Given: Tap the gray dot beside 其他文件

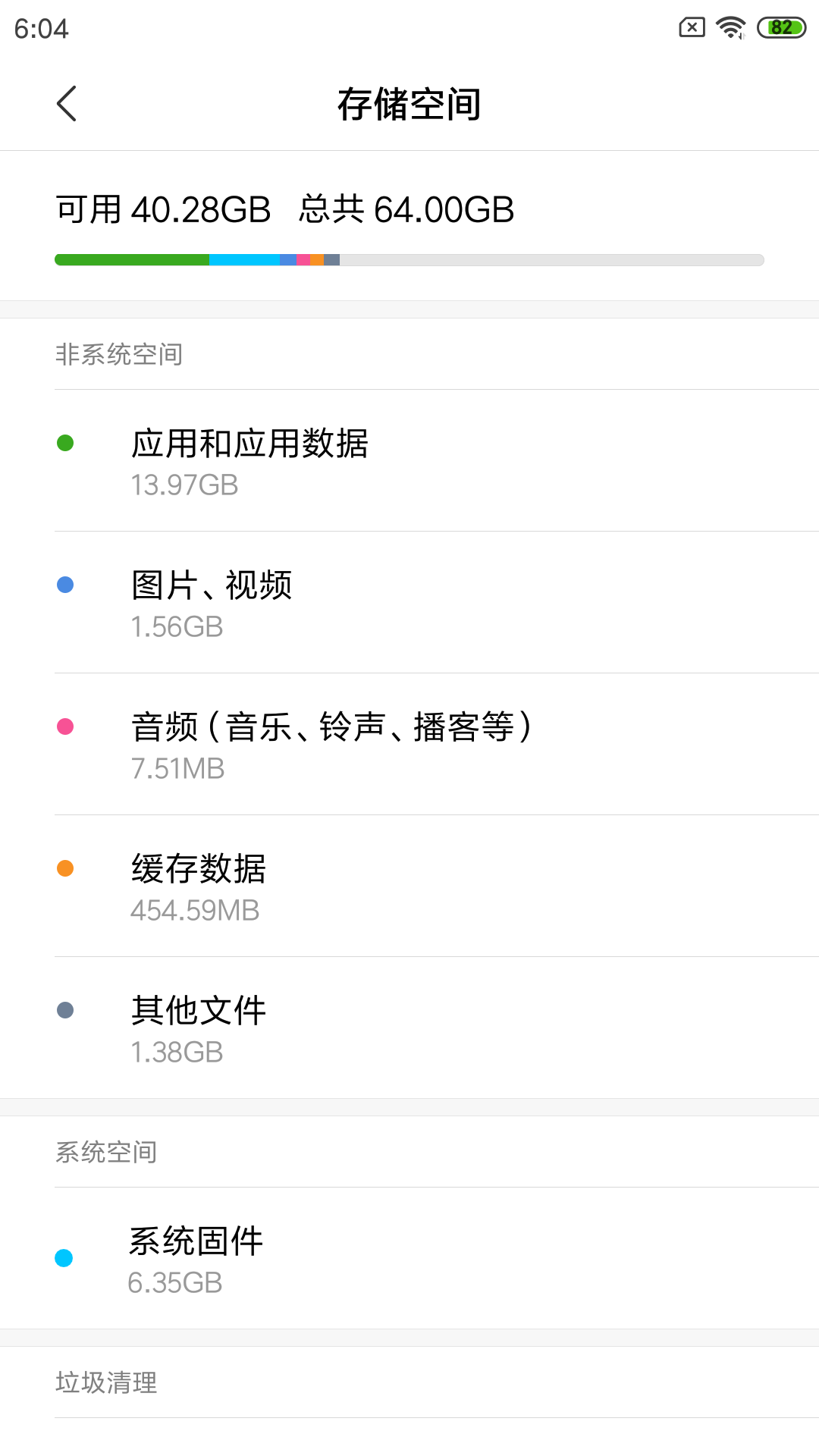Looking at the screenshot, I should [x=65, y=1010].
